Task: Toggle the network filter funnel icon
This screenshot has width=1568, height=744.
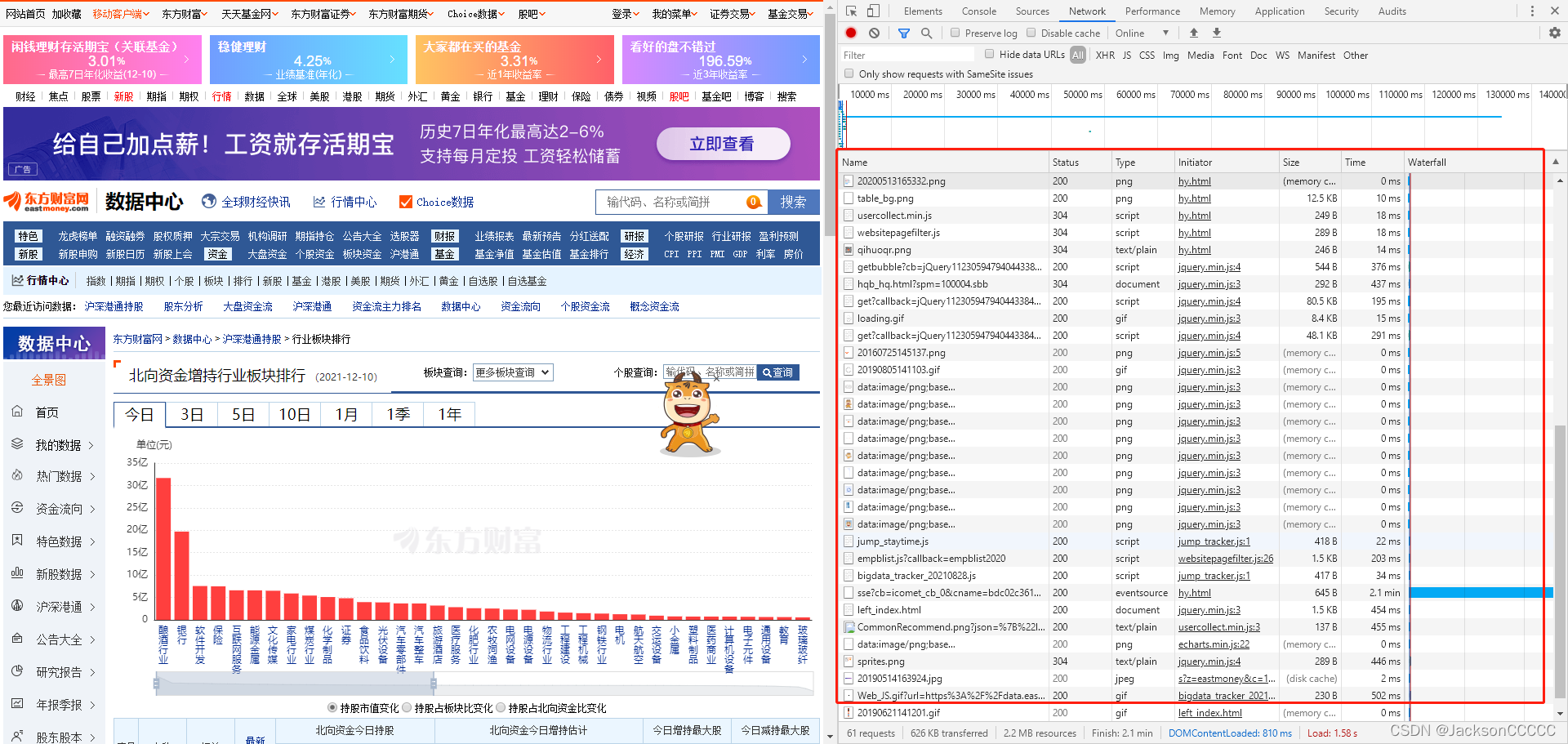Action: point(904,33)
